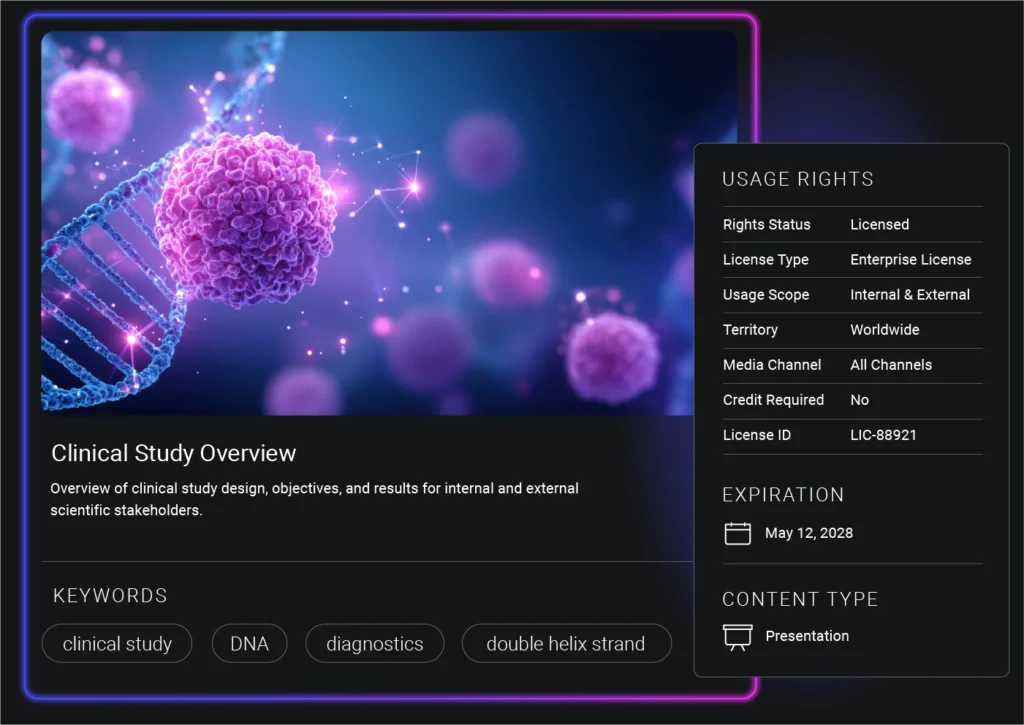This screenshot has width=1024, height=725.
Task: Select the 'Licensed' status value
Action: tap(880, 225)
